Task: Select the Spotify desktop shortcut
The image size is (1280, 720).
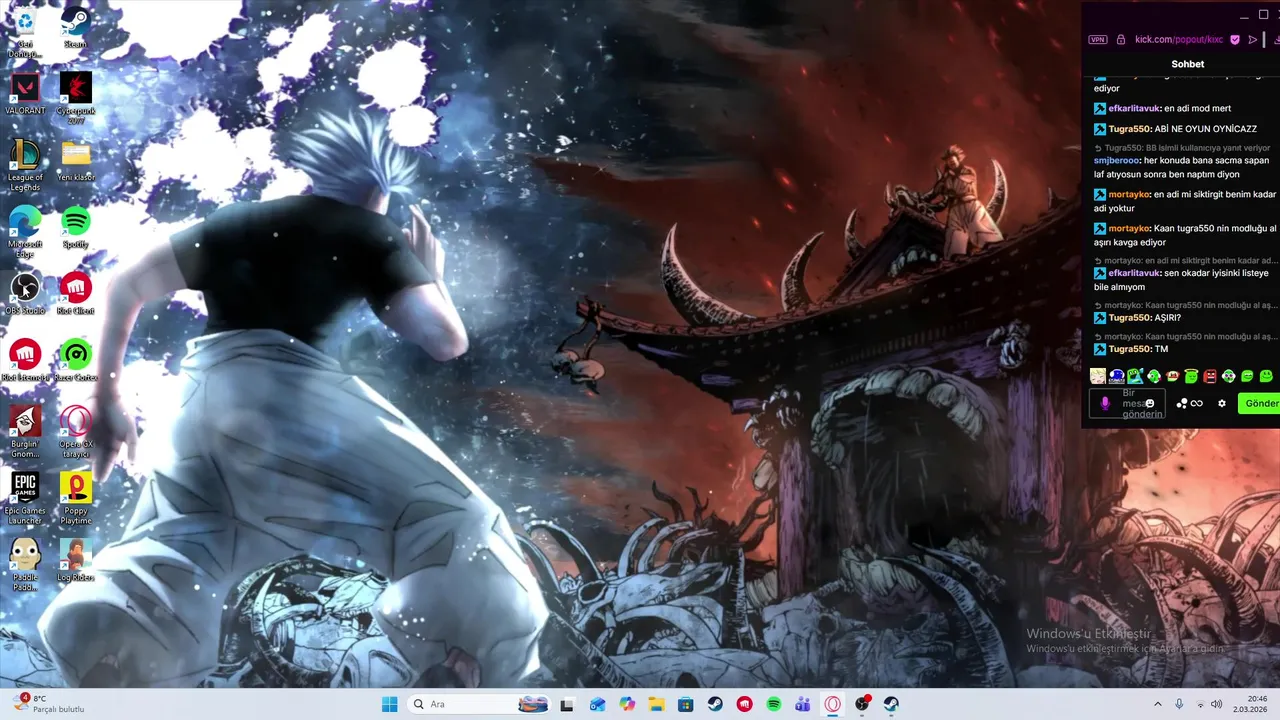Action: click(75, 228)
